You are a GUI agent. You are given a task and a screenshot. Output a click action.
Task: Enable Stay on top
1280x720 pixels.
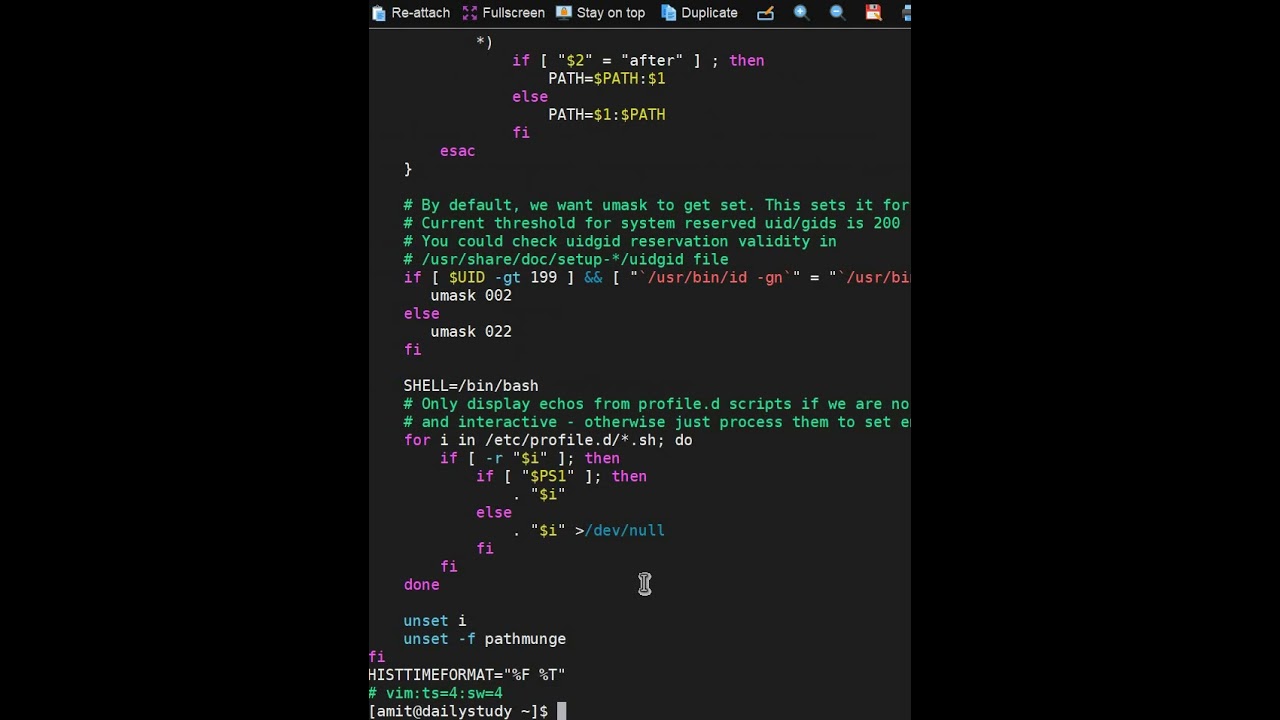[600, 13]
